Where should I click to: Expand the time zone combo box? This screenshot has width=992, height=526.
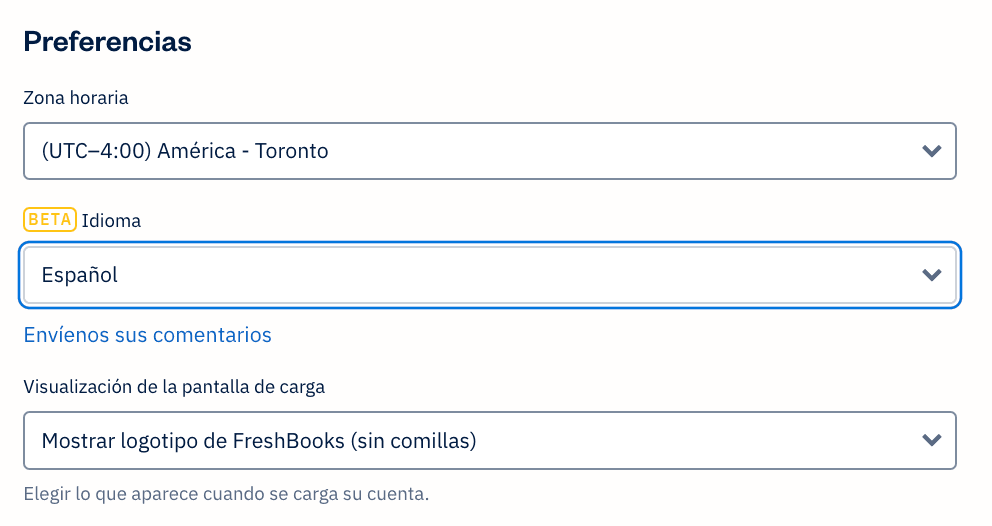[490, 151]
